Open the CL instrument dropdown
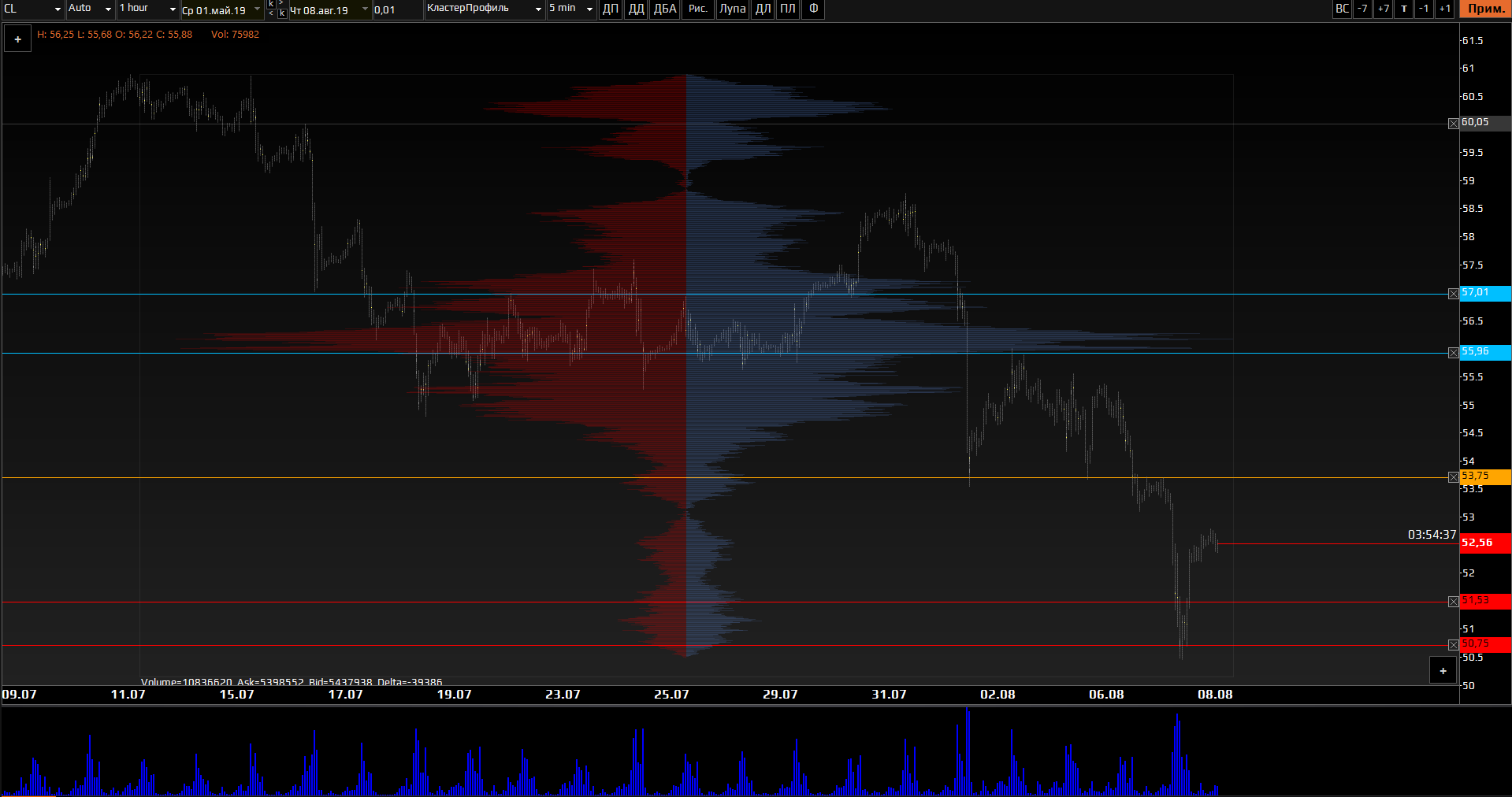 click(33, 9)
